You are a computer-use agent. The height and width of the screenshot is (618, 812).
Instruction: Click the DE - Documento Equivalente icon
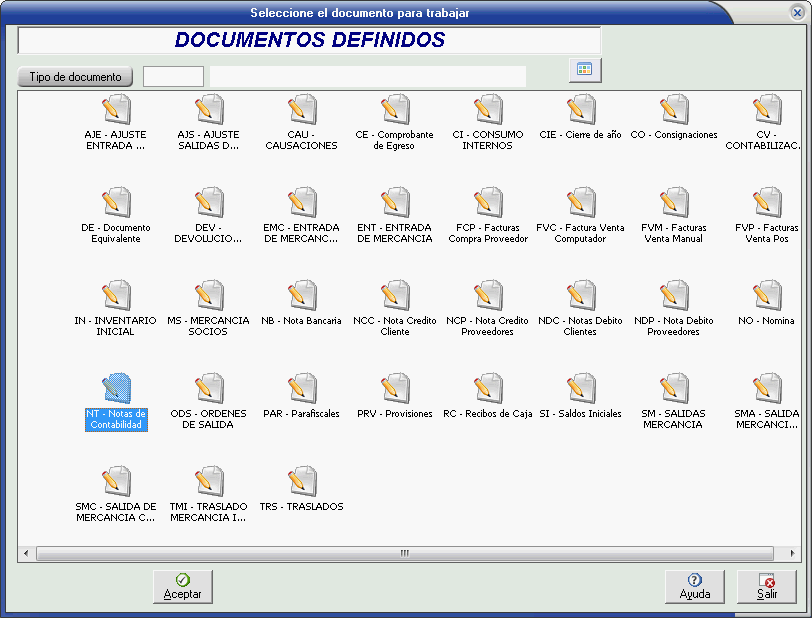pyautogui.click(x=116, y=203)
